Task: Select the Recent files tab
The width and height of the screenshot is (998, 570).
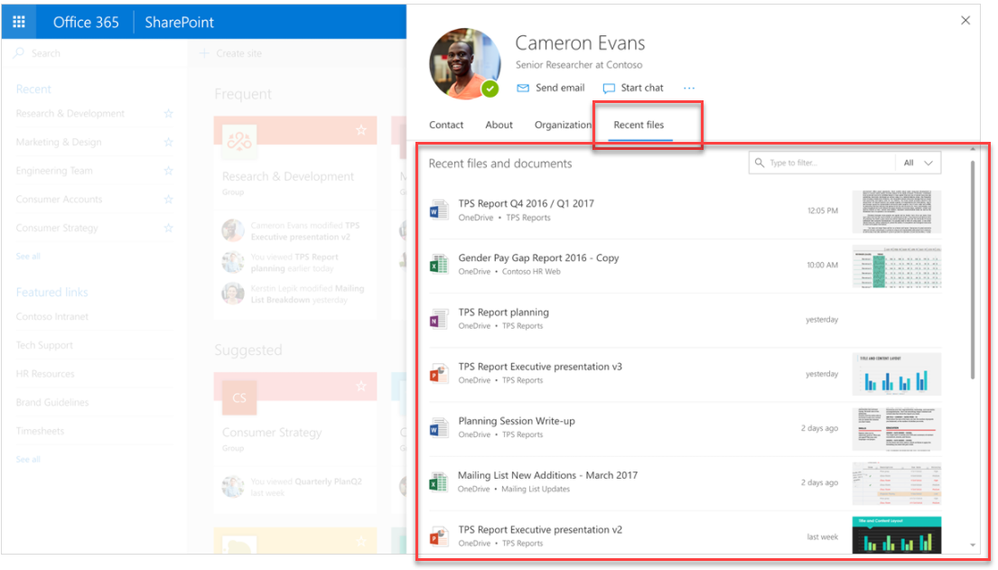Action: 638,125
